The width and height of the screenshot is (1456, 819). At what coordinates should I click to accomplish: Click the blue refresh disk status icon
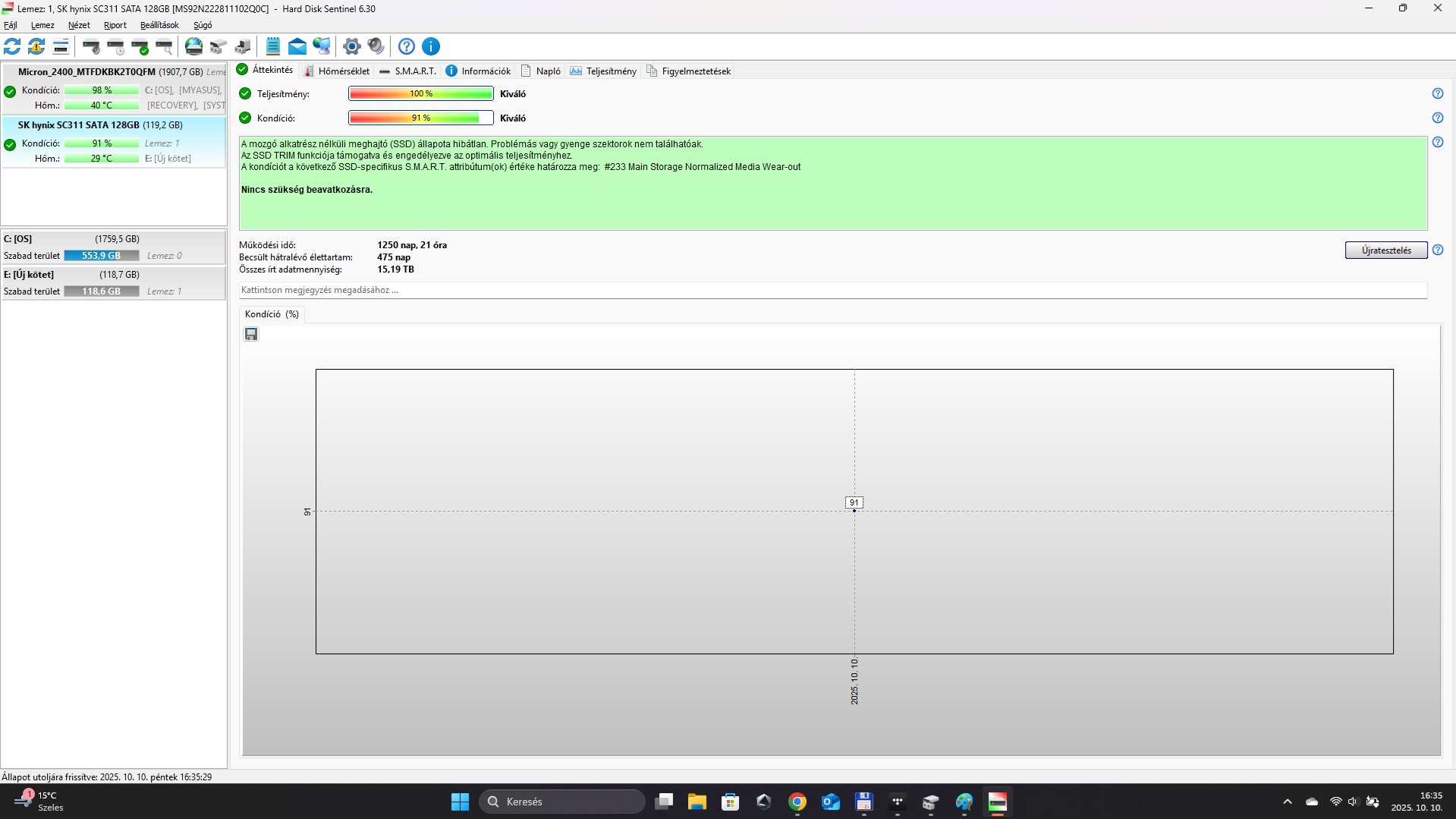[x=12, y=46]
